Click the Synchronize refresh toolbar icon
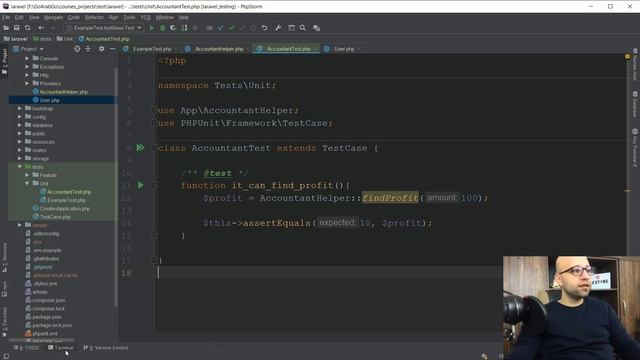Image resolution: width=640 pixels, height=360 pixels. click(x=28, y=28)
